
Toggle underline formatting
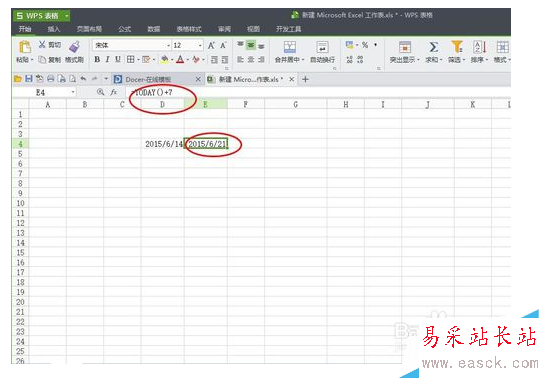(118, 59)
